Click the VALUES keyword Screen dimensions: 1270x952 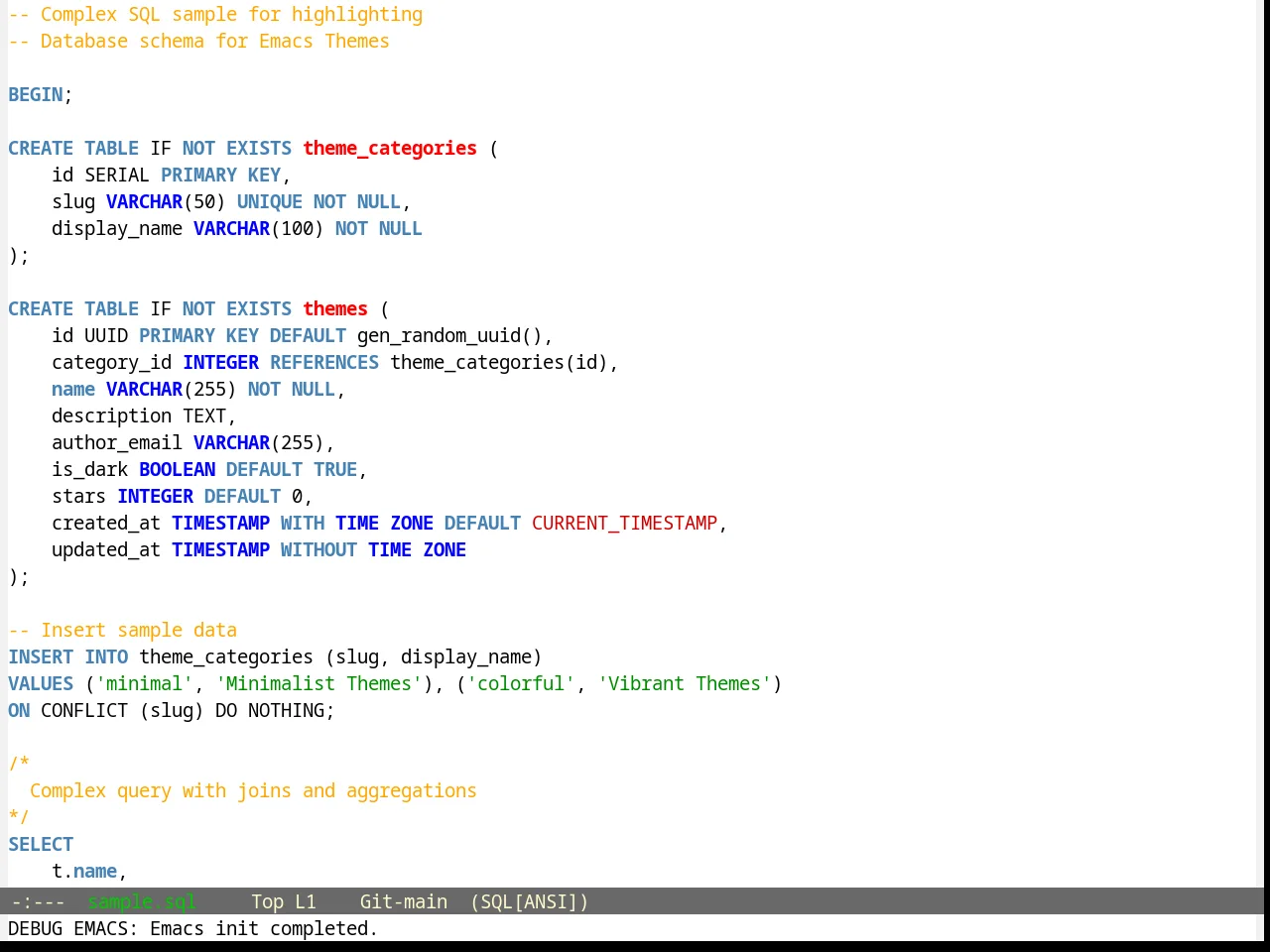pos(41,683)
